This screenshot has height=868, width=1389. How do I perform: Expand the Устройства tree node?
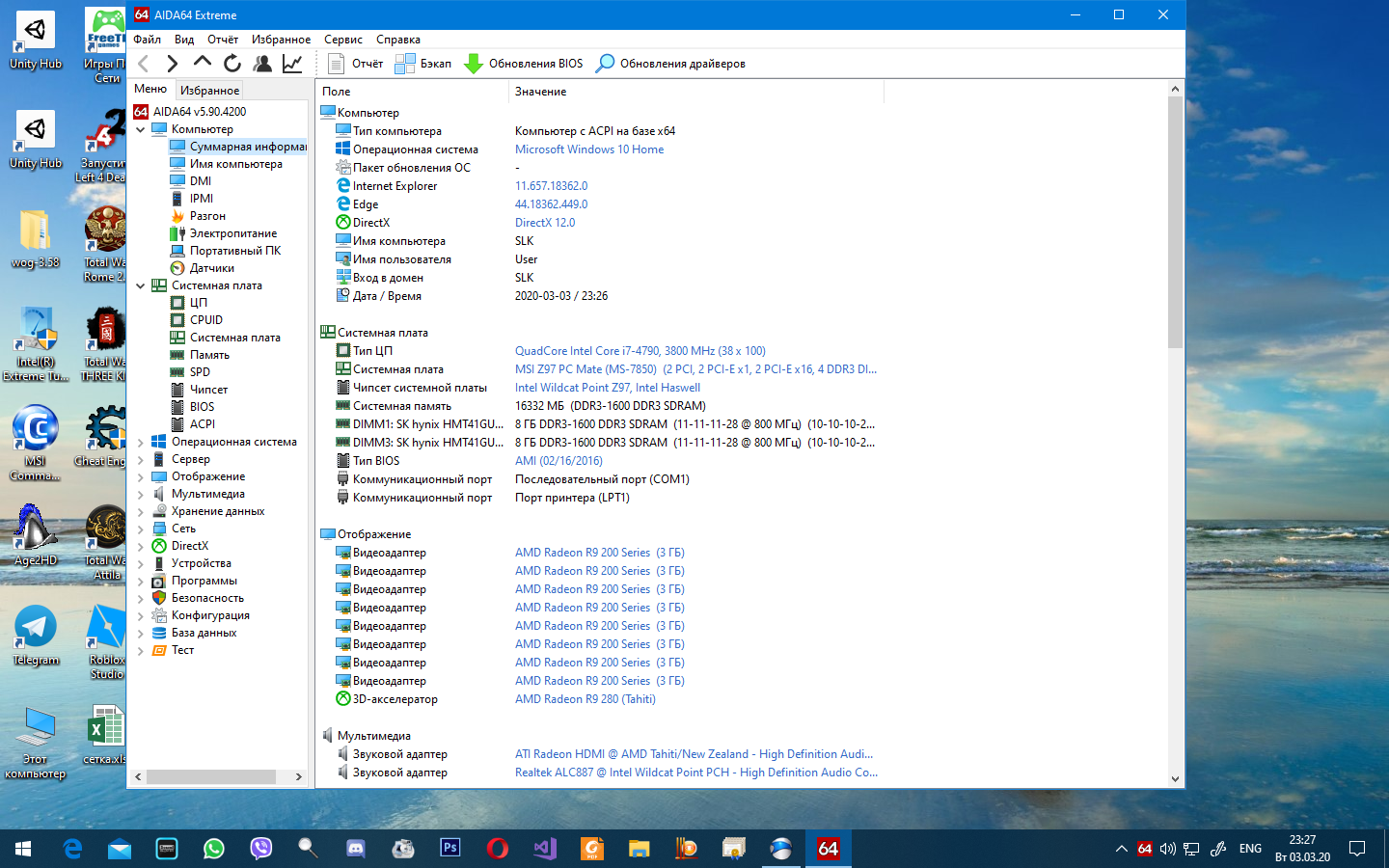pos(141,563)
